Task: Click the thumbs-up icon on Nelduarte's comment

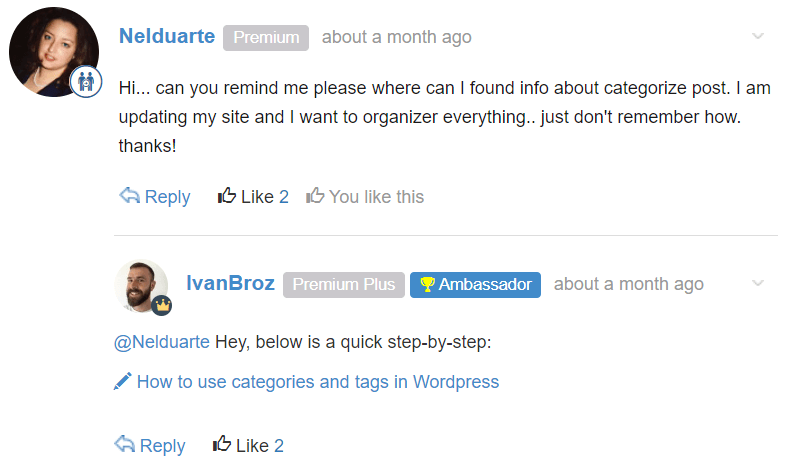Action: pos(227,195)
